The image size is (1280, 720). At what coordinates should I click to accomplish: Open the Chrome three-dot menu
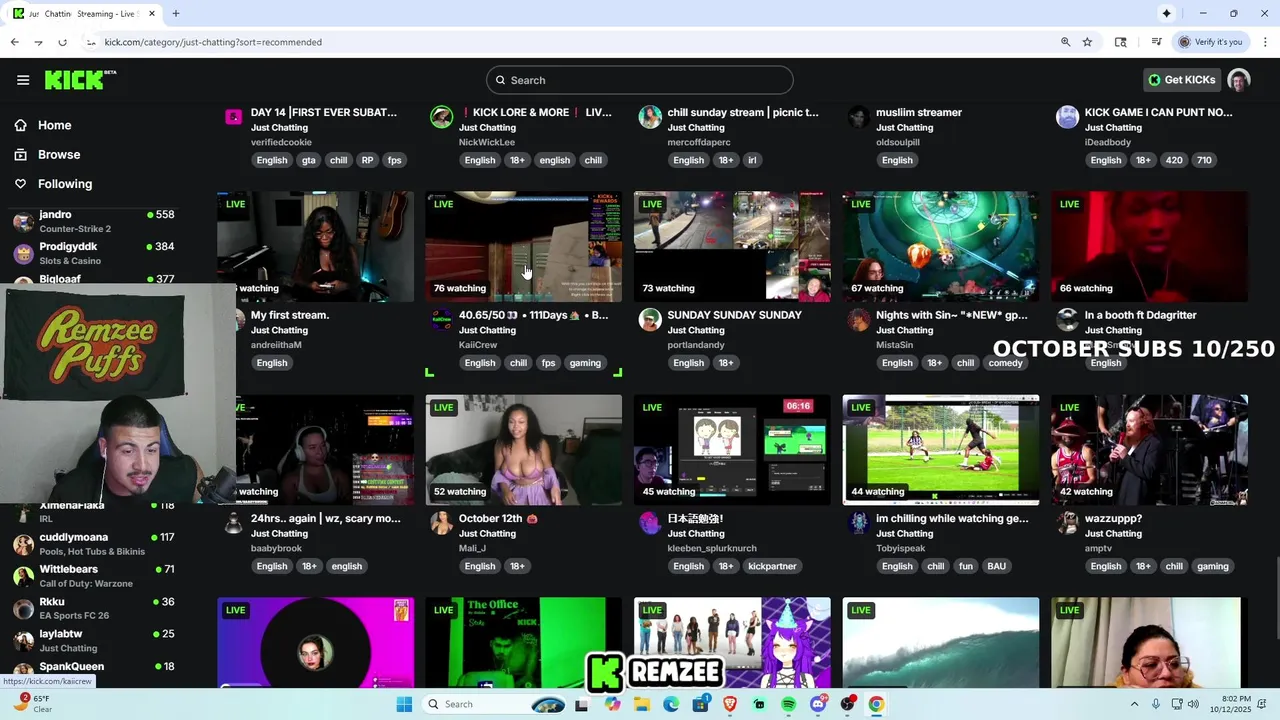pyautogui.click(x=1265, y=42)
